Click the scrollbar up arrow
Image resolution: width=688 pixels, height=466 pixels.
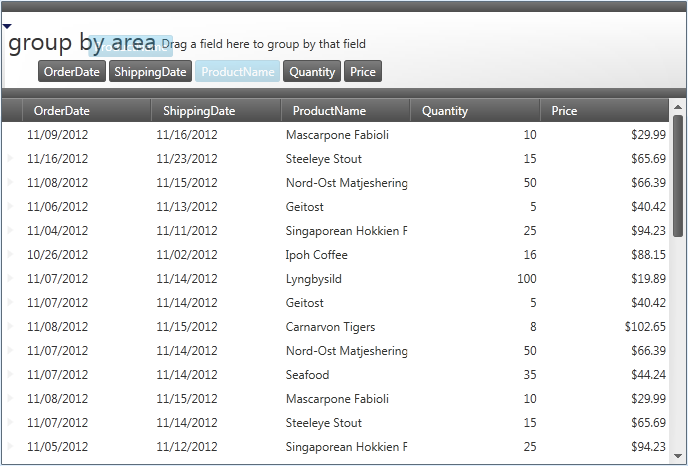point(678,106)
